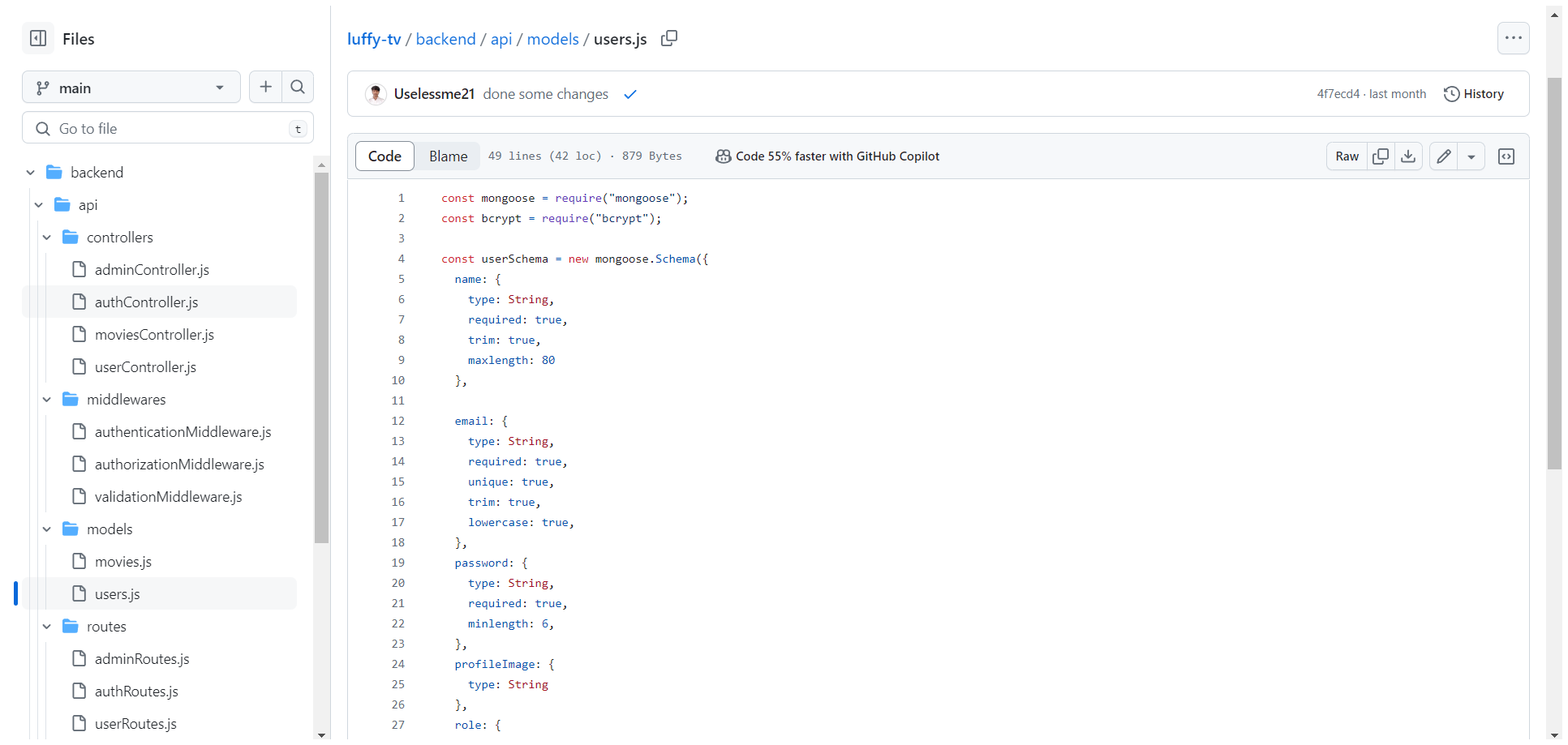Open the symbols panel icon
The image size is (1568, 745).
coord(1506,156)
